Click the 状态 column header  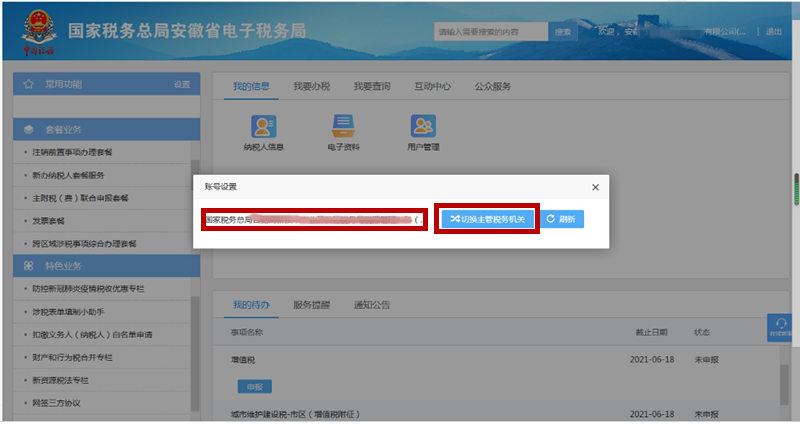(702, 332)
